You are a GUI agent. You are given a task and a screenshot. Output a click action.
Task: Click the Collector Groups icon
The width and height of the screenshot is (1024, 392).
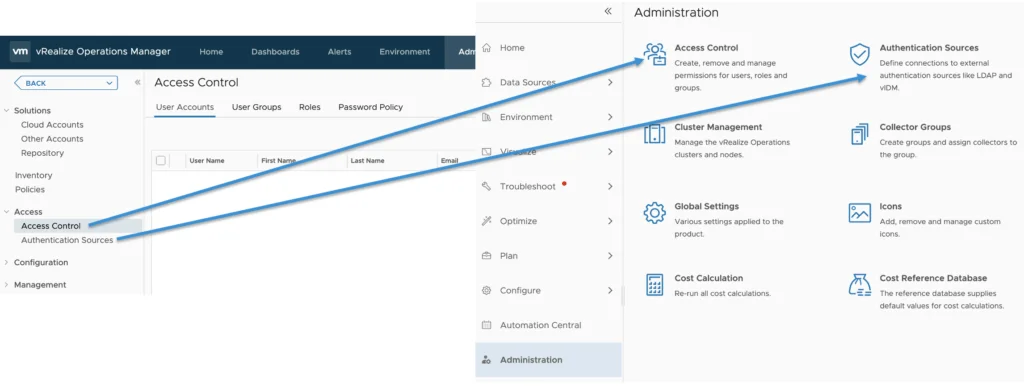point(859,134)
